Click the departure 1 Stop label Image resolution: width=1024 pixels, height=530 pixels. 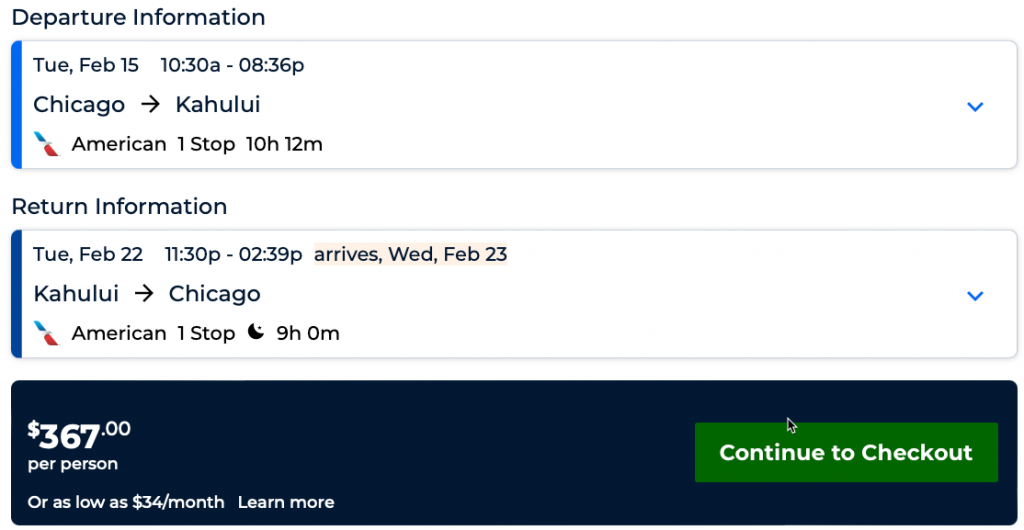[206, 144]
